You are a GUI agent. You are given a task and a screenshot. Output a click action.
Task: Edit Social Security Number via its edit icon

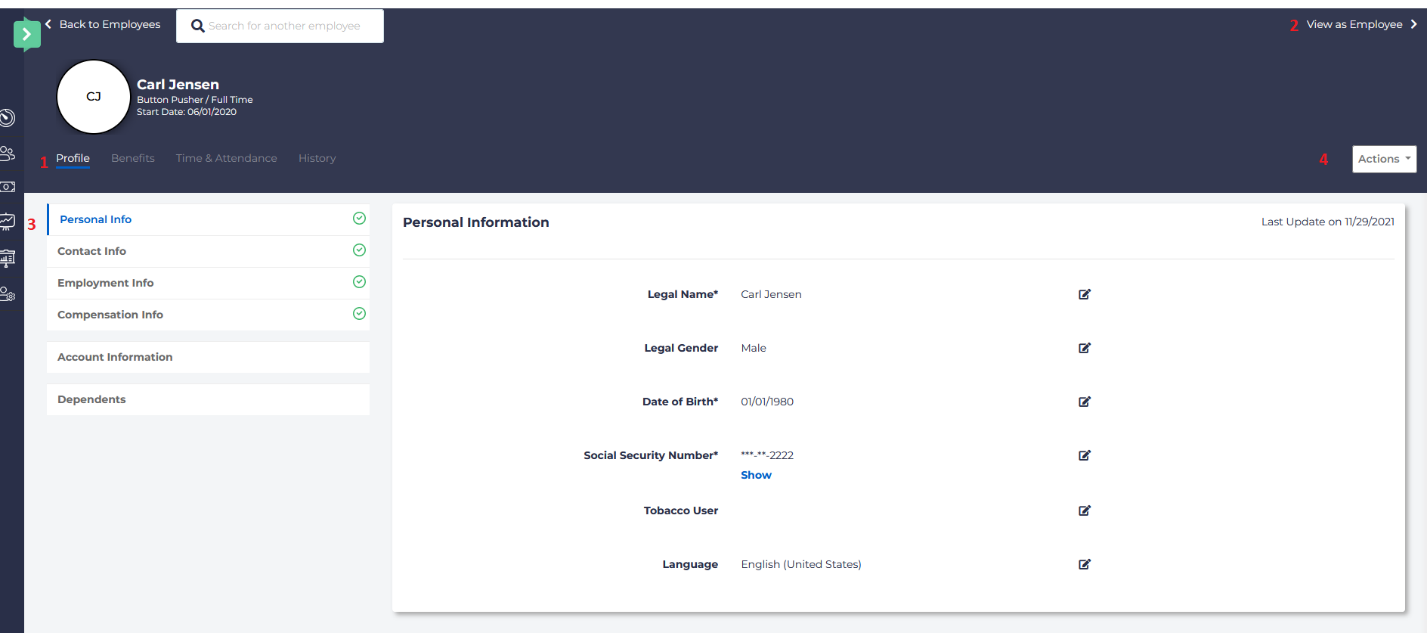(1084, 455)
